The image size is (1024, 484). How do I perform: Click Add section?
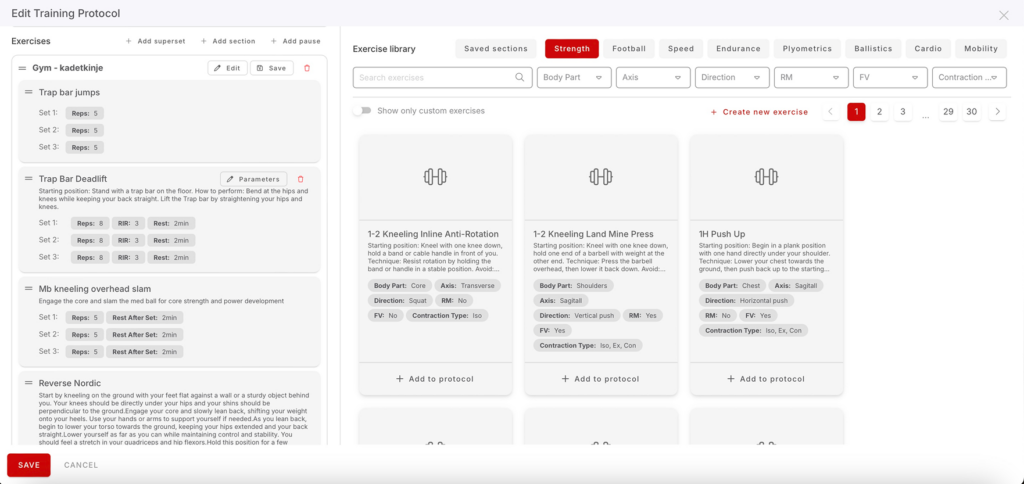pyautogui.click(x=228, y=41)
